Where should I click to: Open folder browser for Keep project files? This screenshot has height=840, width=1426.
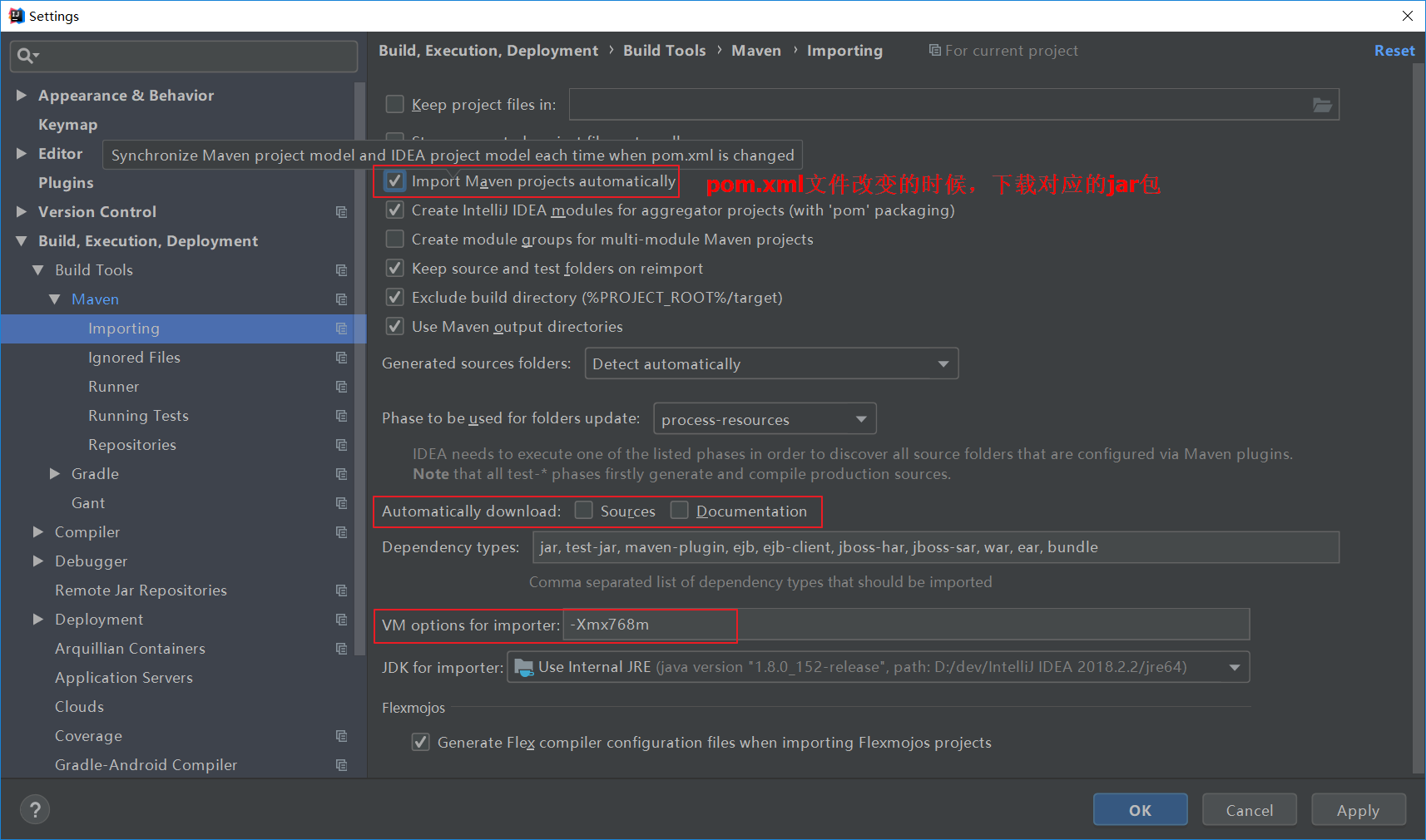pos(1322,105)
